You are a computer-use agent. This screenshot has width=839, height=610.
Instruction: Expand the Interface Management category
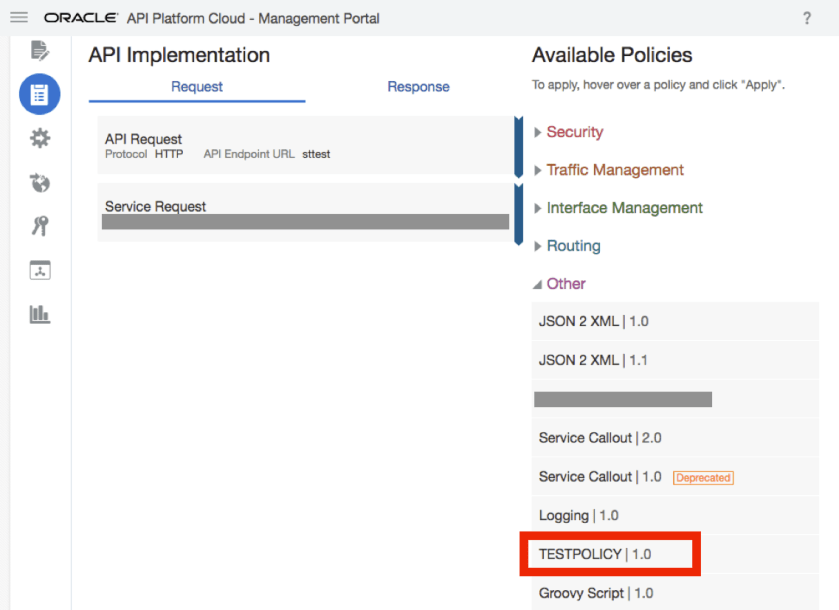click(x=624, y=208)
